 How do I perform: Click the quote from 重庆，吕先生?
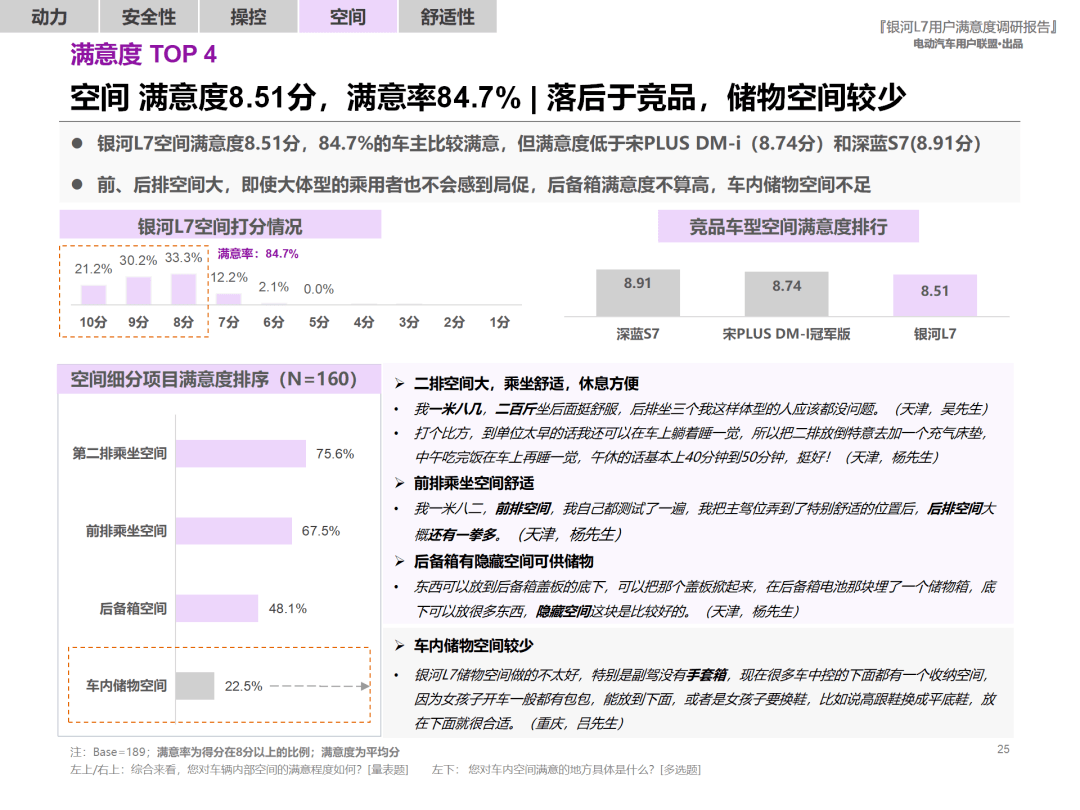click(705, 699)
